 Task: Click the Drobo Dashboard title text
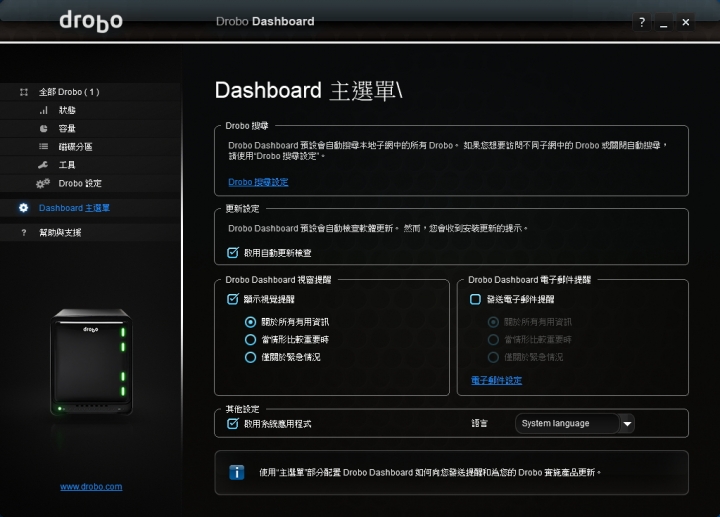tap(265, 22)
